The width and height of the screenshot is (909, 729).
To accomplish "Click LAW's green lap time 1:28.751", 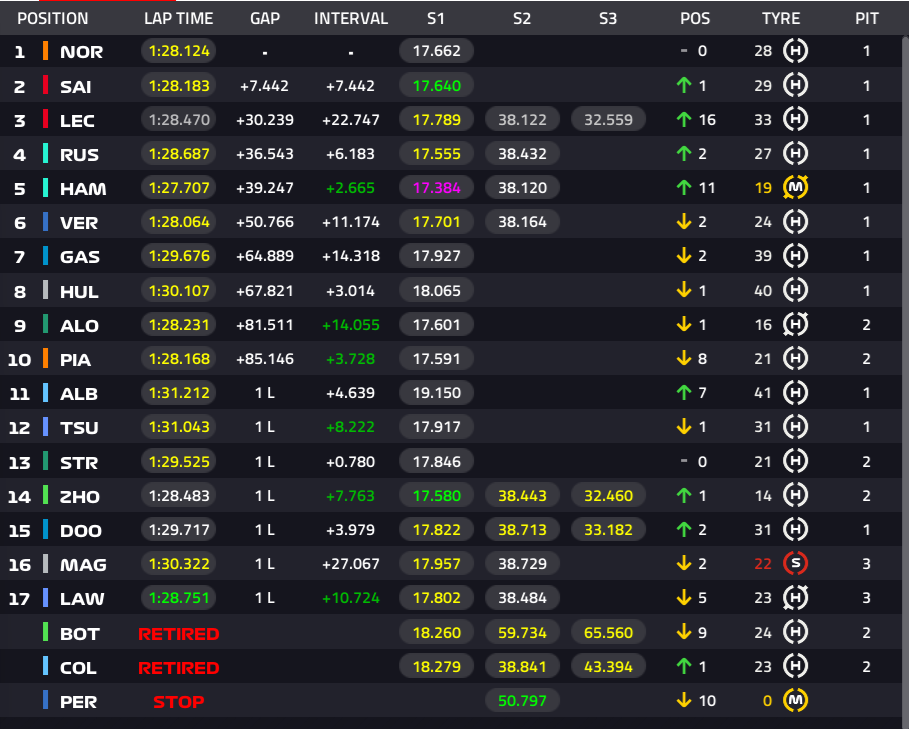I will click(179, 597).
